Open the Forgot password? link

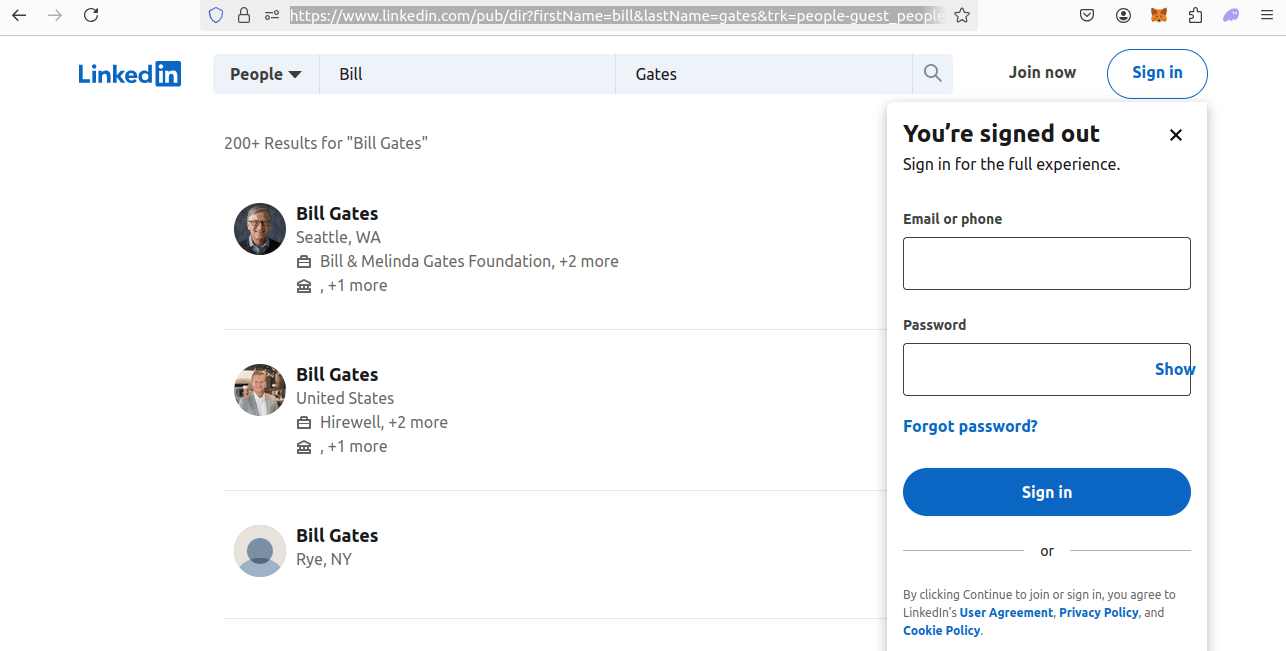point(970,426)
